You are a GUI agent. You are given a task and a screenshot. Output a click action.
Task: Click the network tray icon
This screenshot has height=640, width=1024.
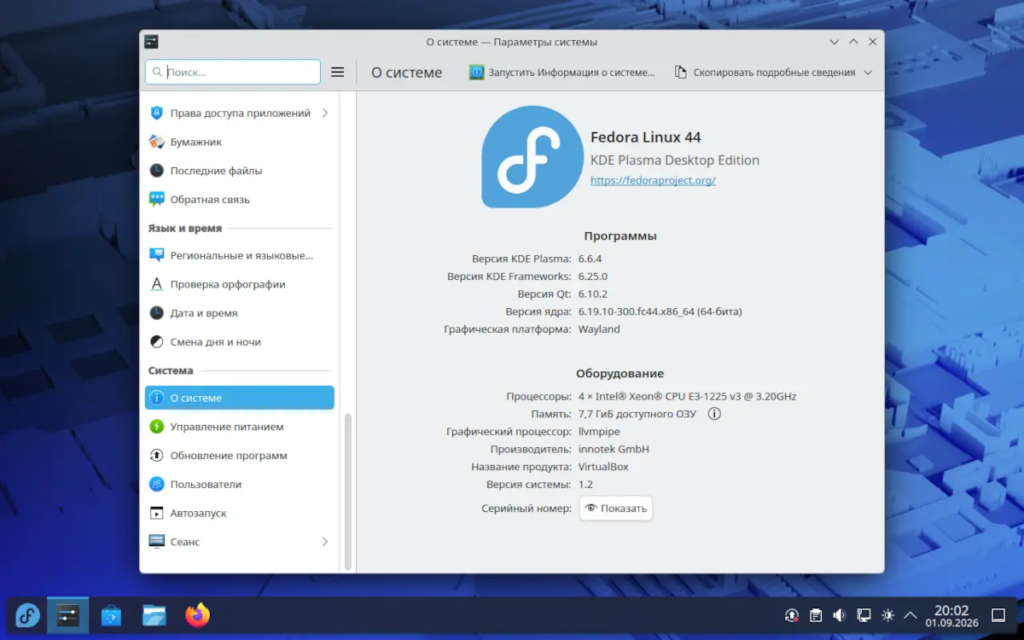(x=863, y=615)
